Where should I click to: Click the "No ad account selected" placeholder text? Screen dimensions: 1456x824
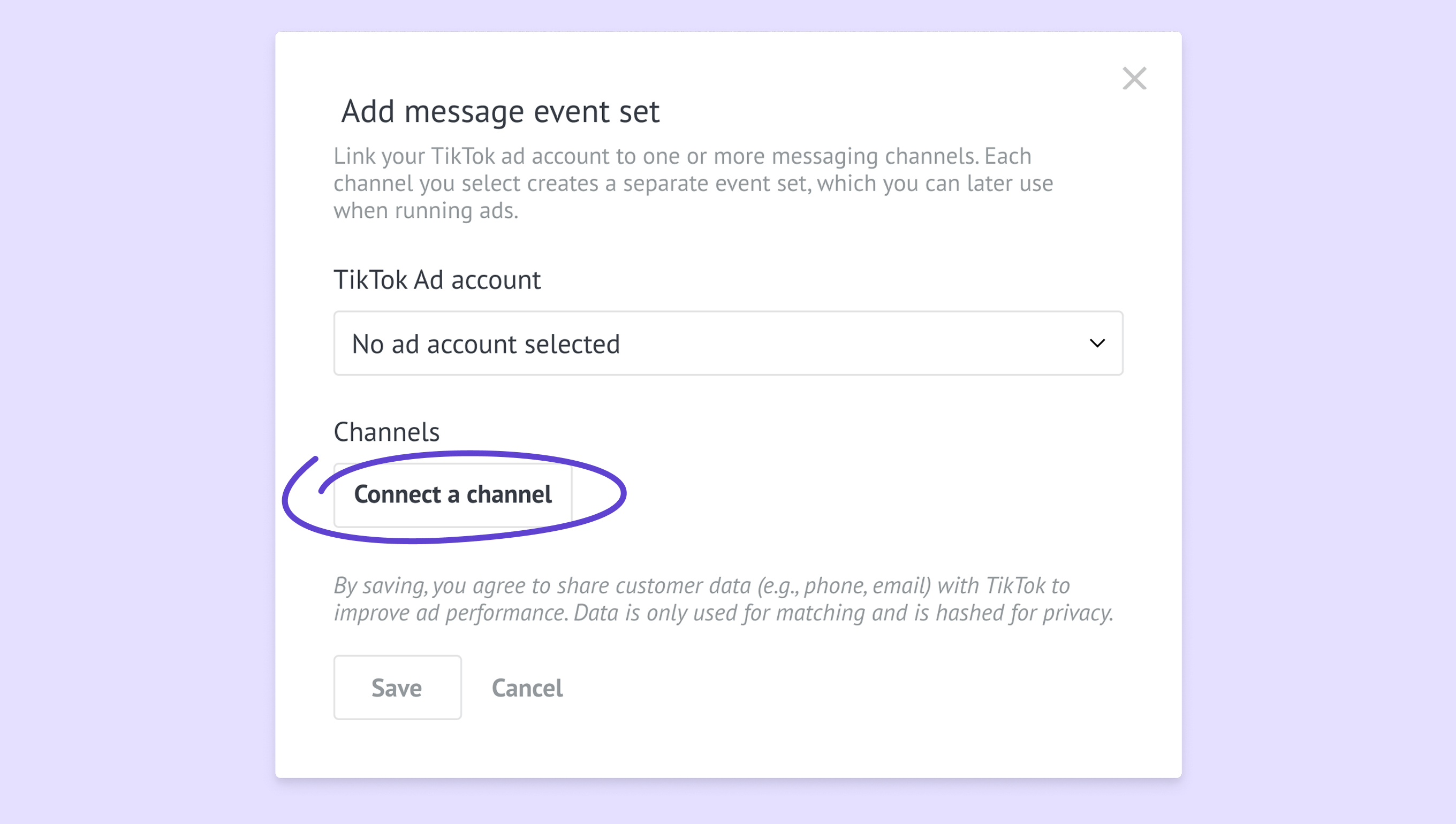pyautogui.click(x=486, y=344)
